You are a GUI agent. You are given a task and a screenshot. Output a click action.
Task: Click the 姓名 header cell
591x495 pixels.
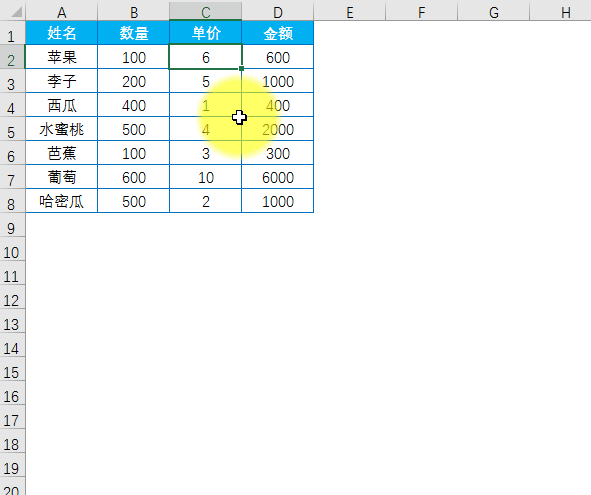pyautogui.click(x=61, y=33)
